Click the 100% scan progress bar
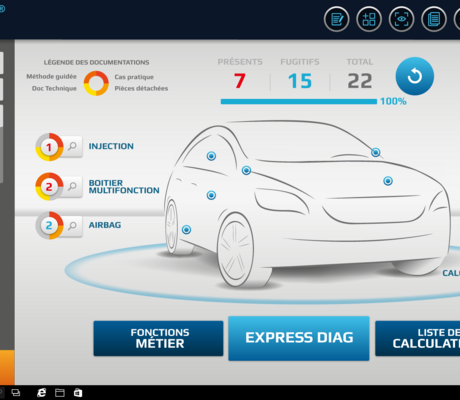Image resolution: width=460 pixels, height=400 pixels. click(299, 101)
